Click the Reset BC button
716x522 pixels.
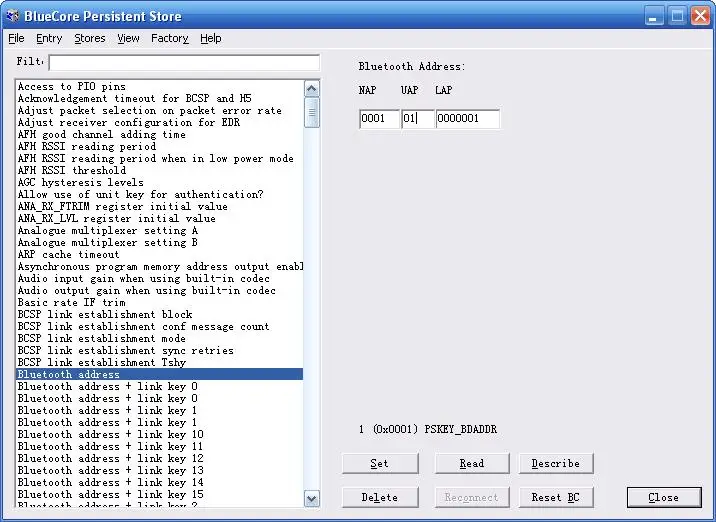[x=556, y=497]
